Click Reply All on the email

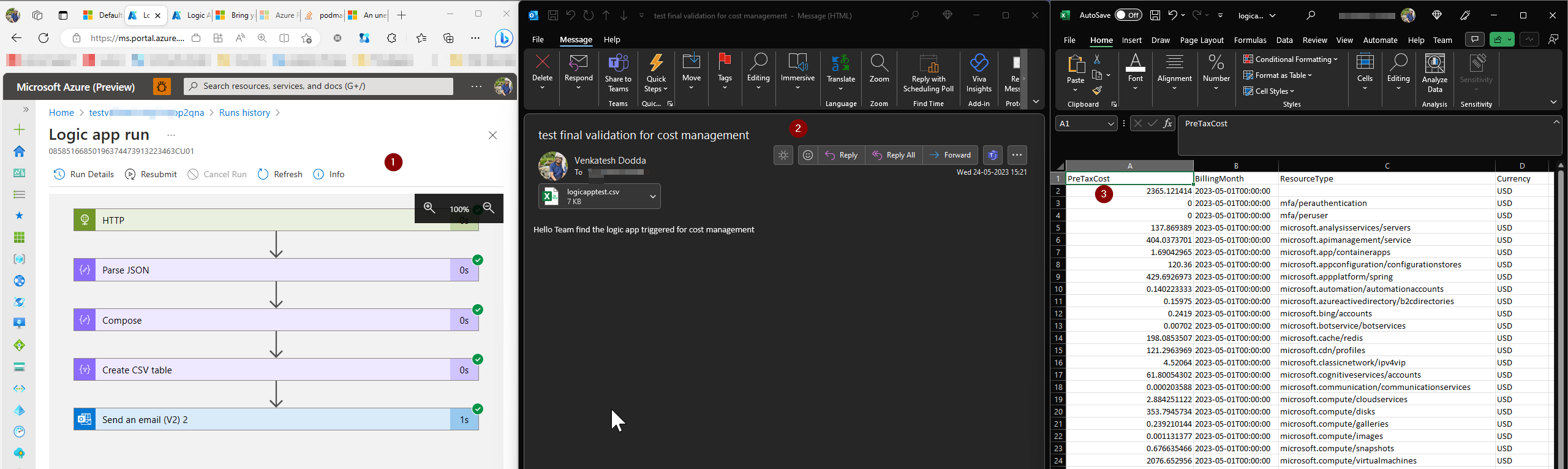click(894, 155)
